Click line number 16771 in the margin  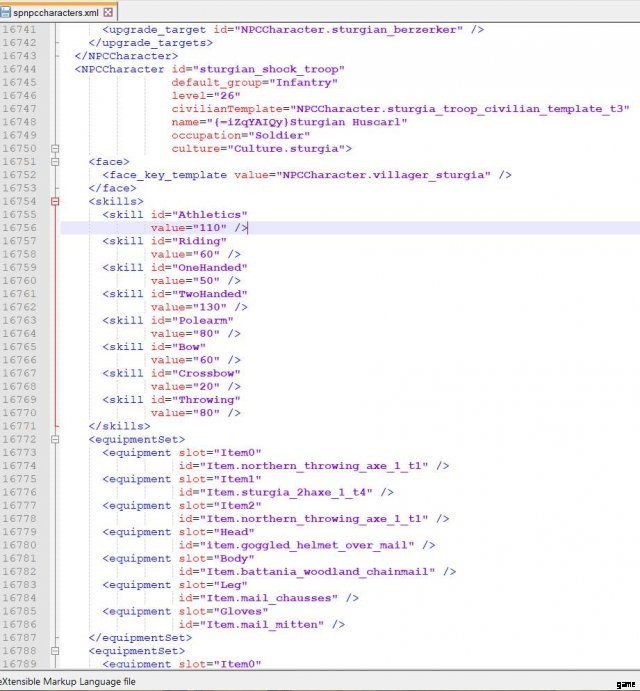click(x=19, y=426)
